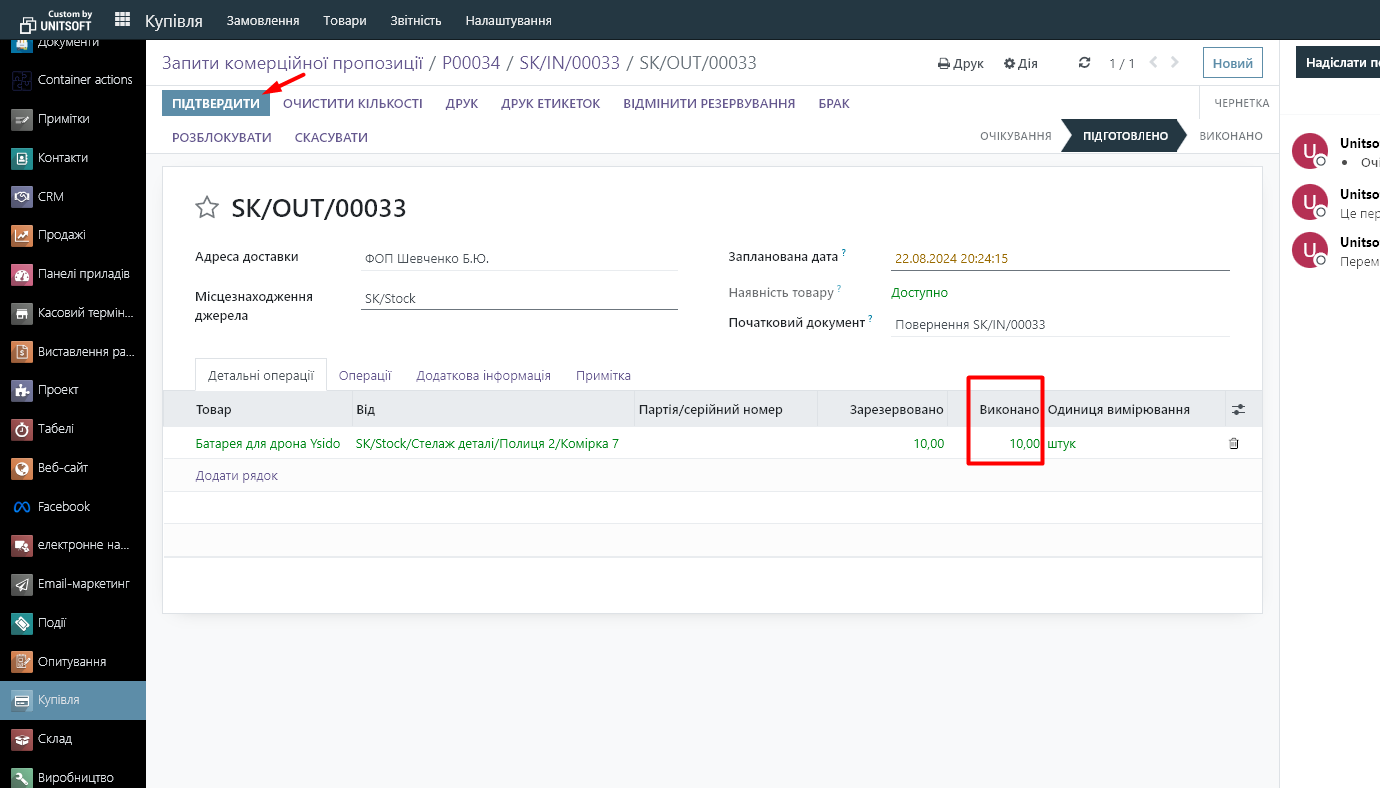Screen dimensions: 1380x788
Task: Click the refresh icon next to pager
Action: pos(1084,63)
